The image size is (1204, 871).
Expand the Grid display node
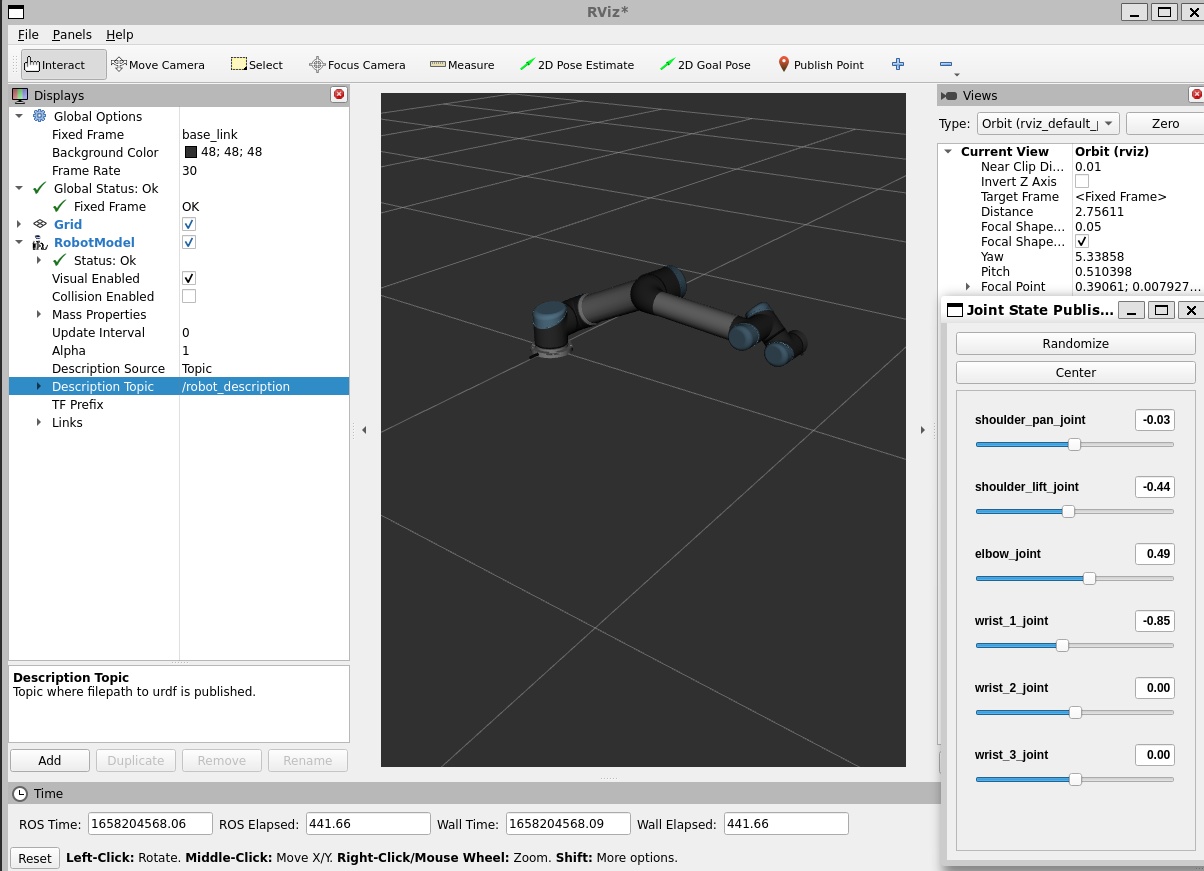19,224
